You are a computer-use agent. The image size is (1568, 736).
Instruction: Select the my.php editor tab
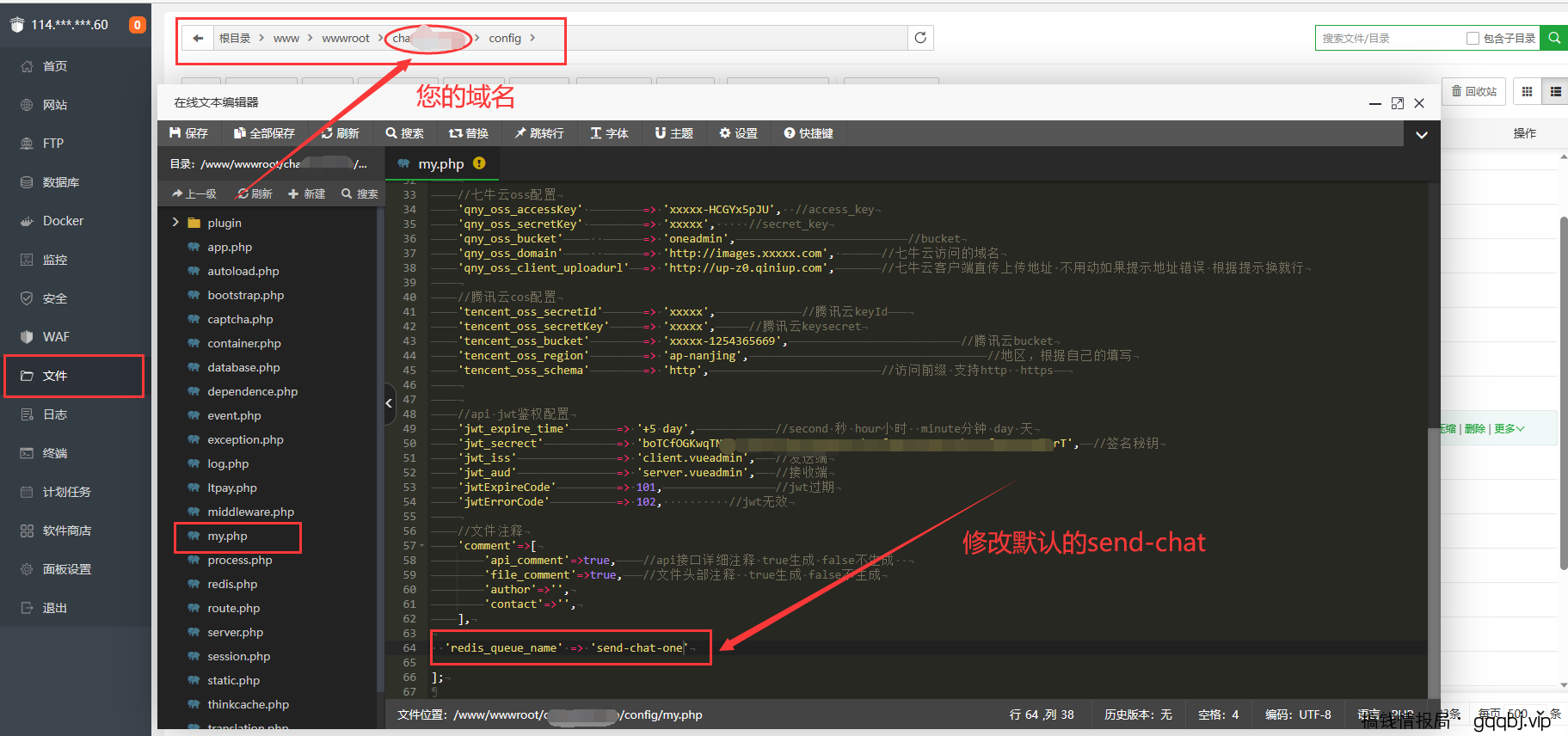click(x=440, y=163)
